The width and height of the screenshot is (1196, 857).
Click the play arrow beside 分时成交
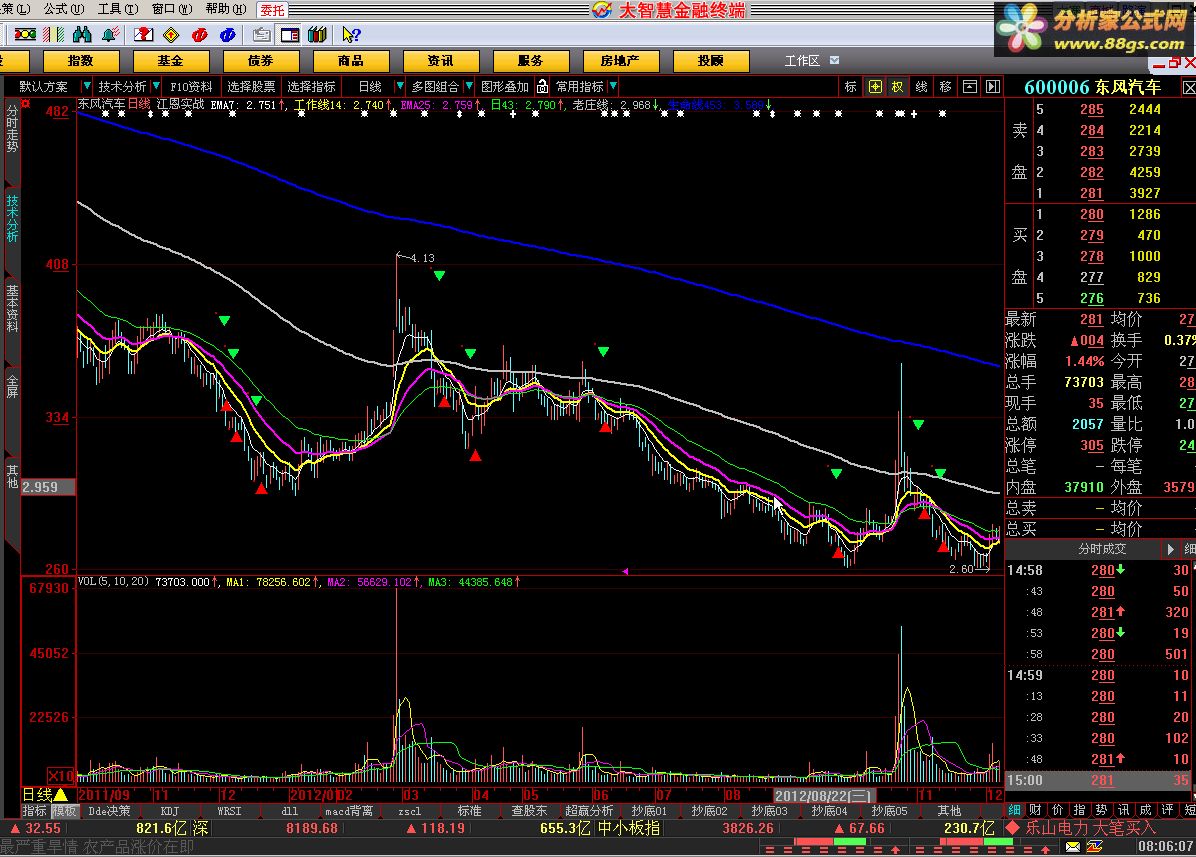pyautogui.click(x=1171, y=549)
